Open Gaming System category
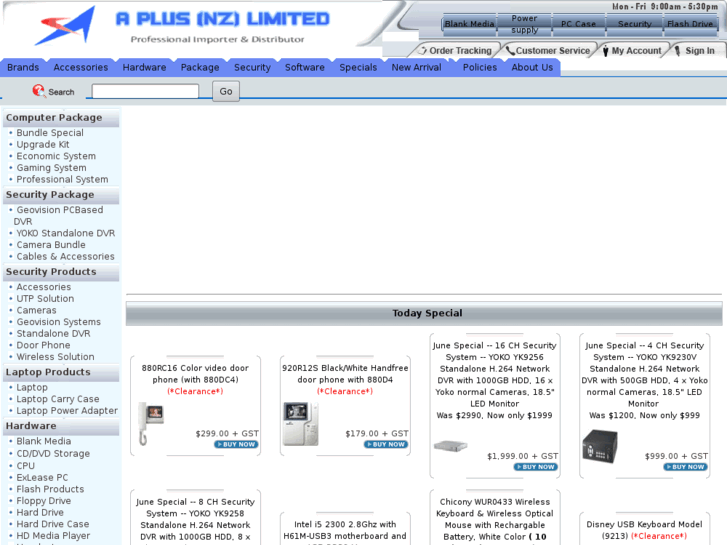 [x=51, y=168]
